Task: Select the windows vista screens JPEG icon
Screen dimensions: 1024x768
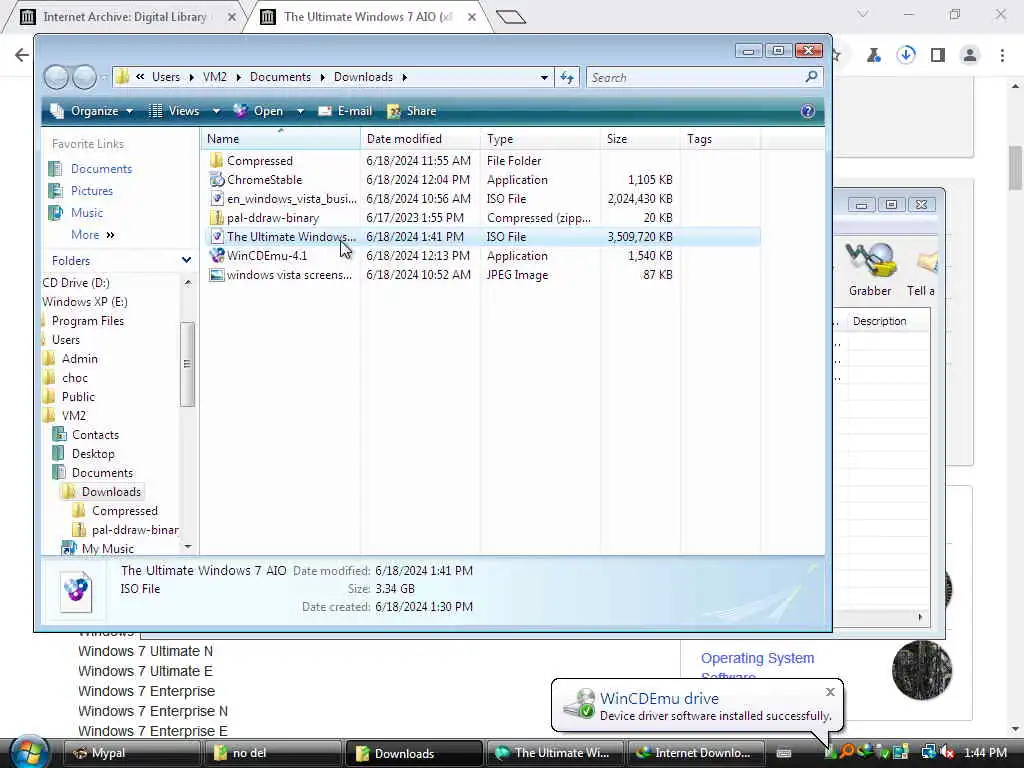Action: (217, 275)
